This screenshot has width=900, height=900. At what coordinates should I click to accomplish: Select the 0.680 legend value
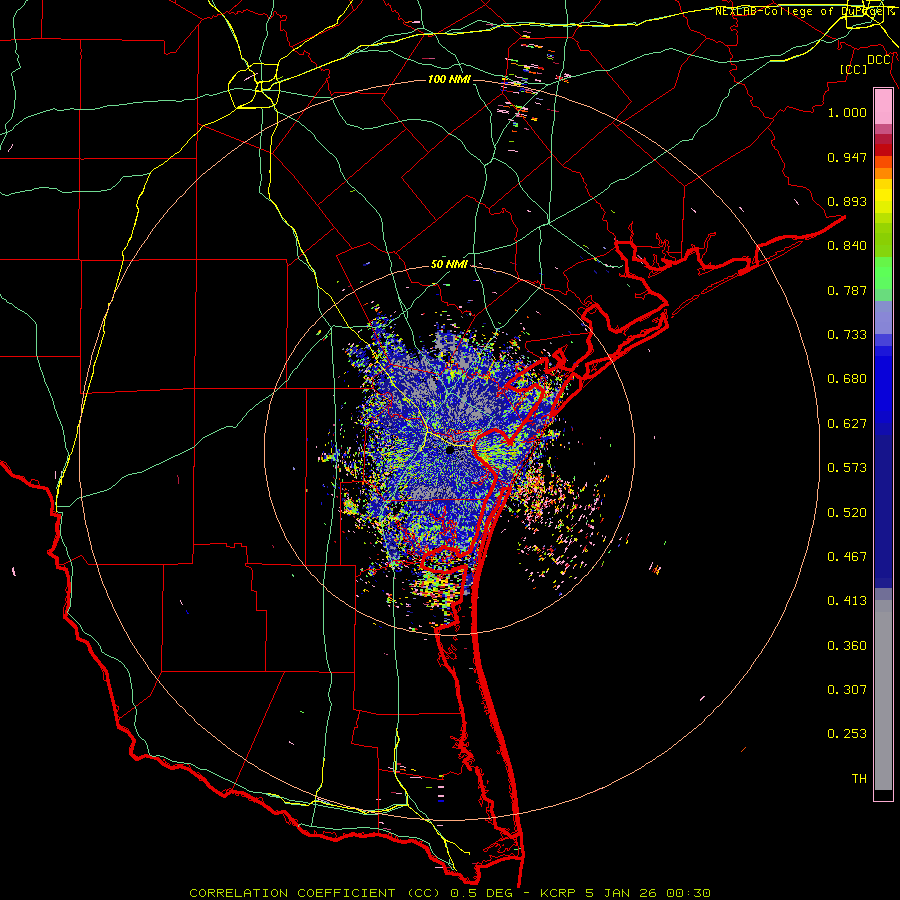847,379
